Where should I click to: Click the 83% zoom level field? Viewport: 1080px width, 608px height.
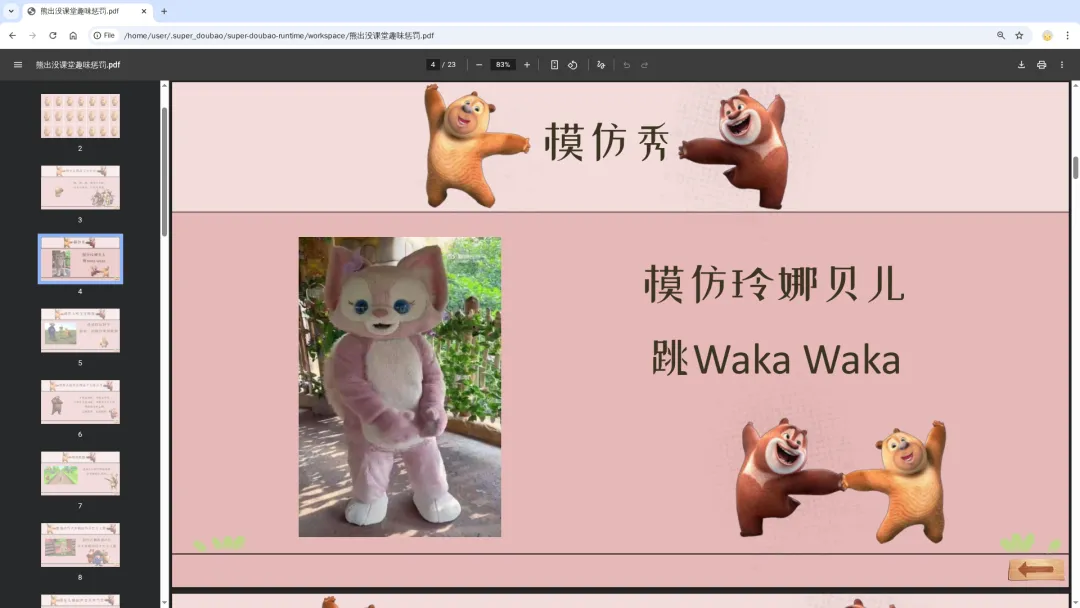(503, 65)
